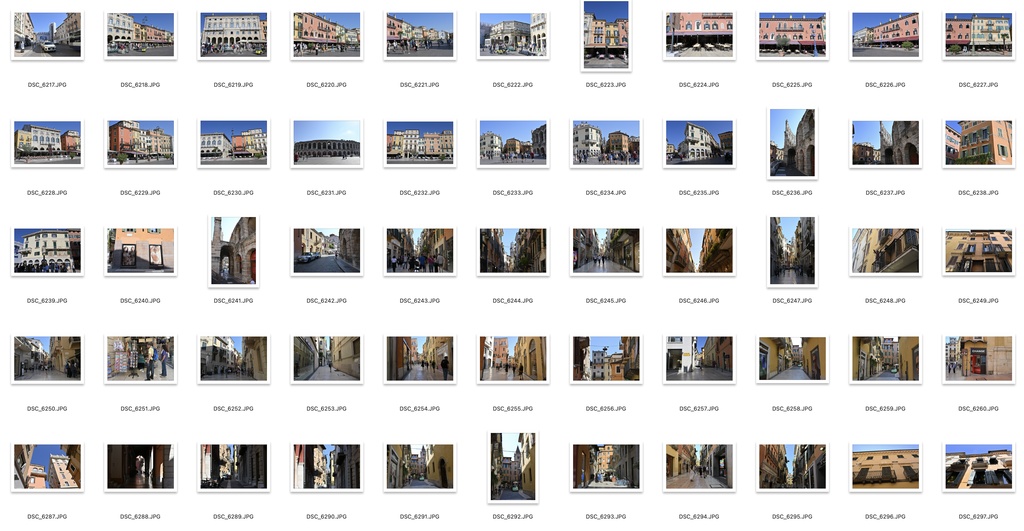Select the DSC_6253.JPG thumbnail

pyautogui.click(x=327, y=359)
